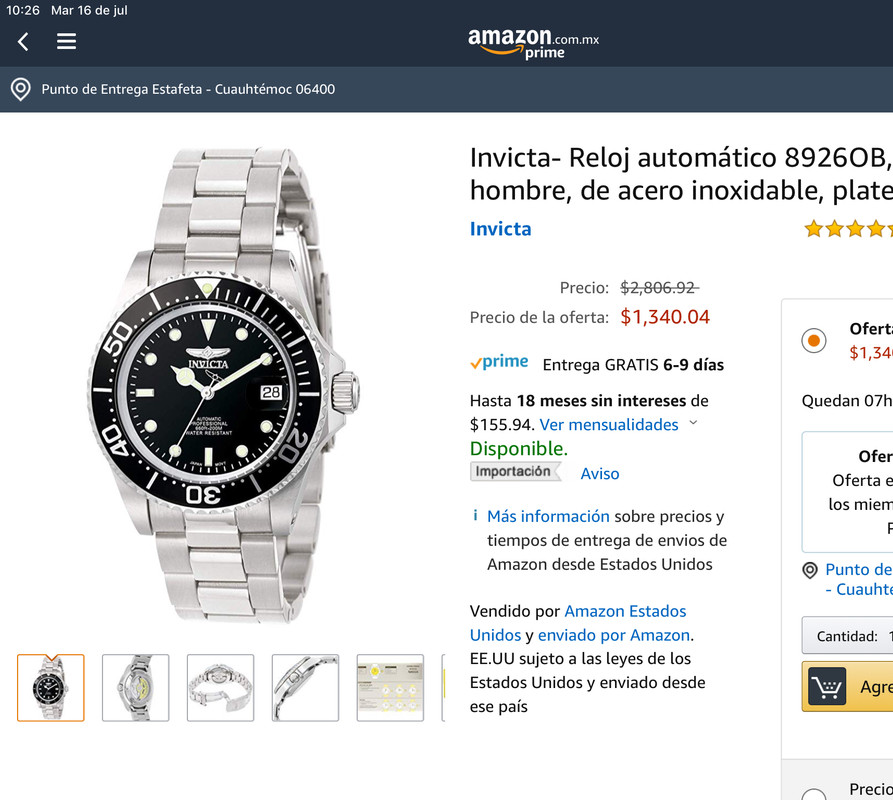Click the info icon beside Más información
This screenshot has width=893, height=800.
click(x=475, y=515)
